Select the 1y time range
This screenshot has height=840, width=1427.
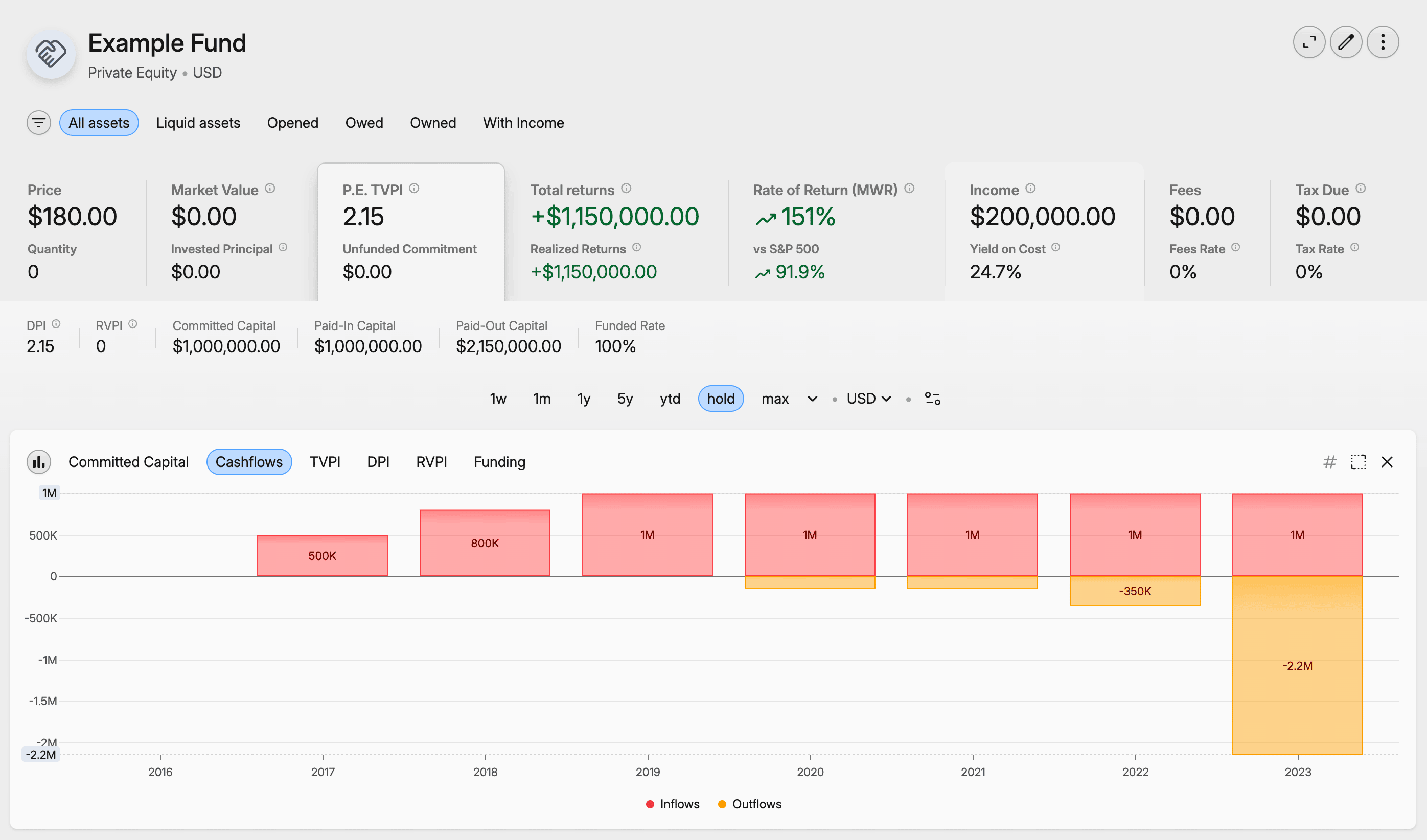(583, 399)
